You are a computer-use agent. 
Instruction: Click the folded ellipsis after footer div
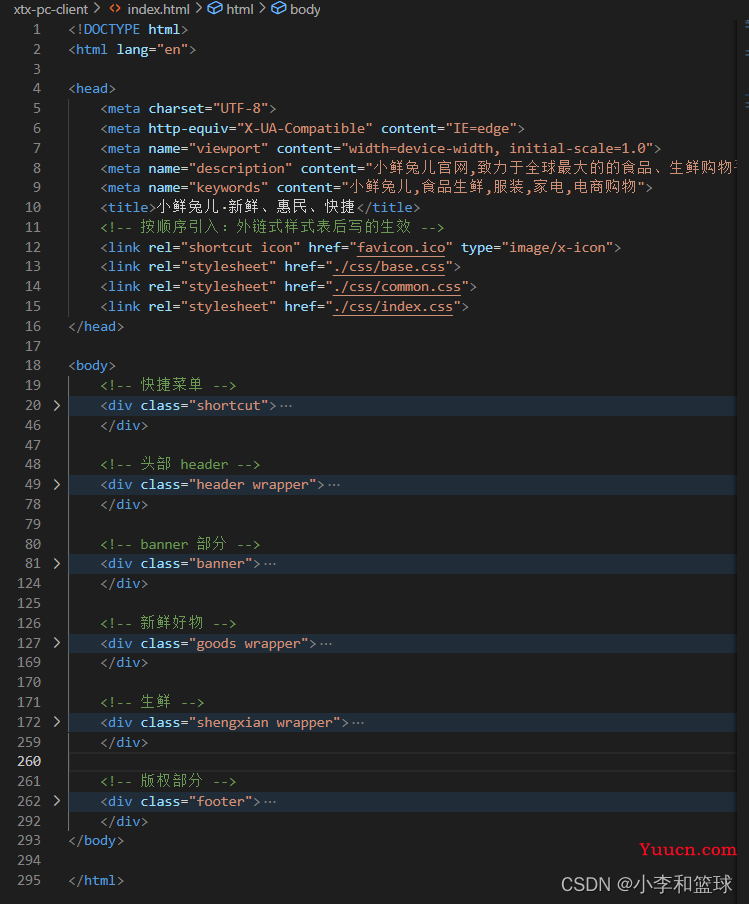point(270,801)
